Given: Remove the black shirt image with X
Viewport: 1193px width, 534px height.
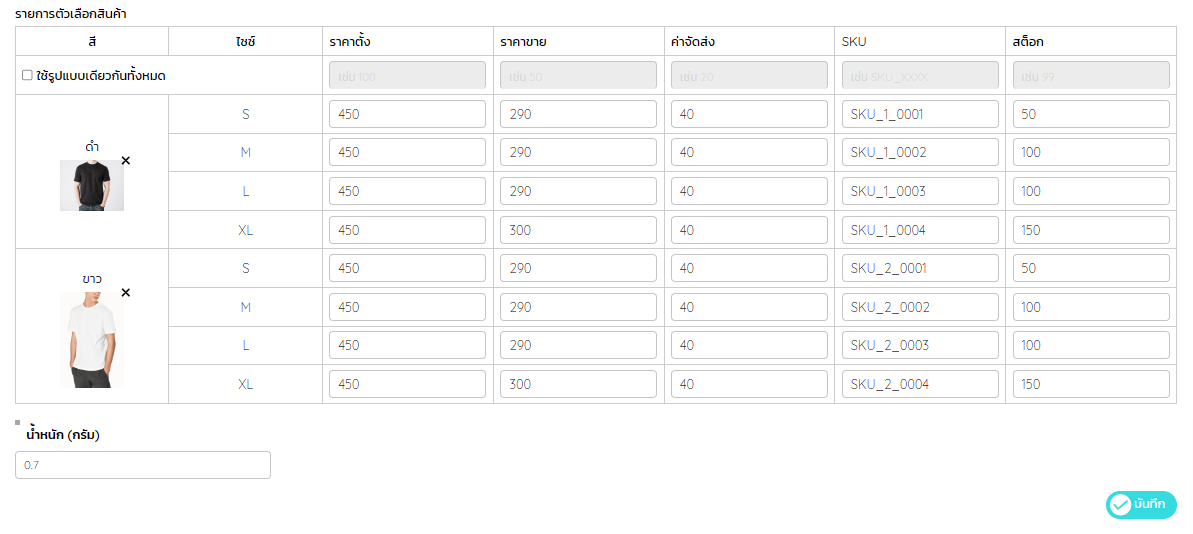Looking at the screenshot, I should coord(126,161).
